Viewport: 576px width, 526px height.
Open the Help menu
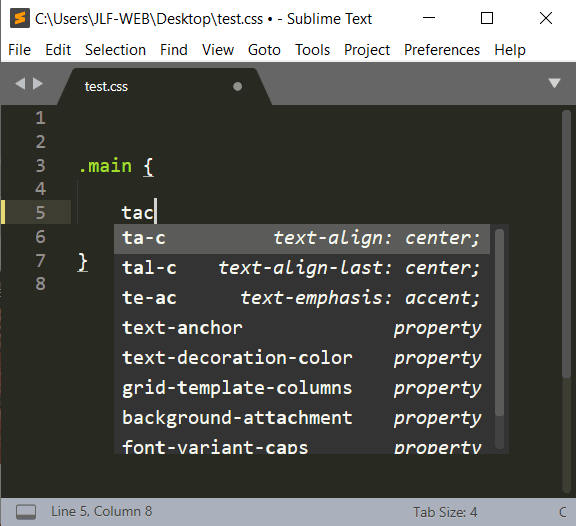tap(510, 50)
